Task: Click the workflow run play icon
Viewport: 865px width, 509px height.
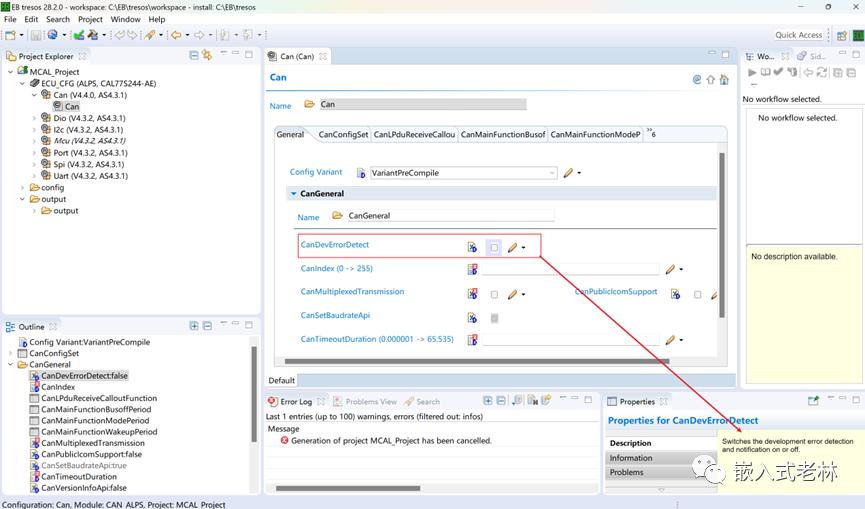Action: 751,72
